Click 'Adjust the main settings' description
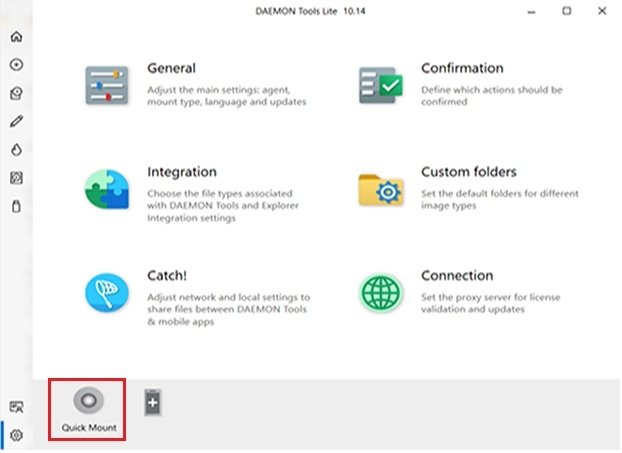The width and height of the screenshot is (622, 453). pyautogui.click(x=227, y=96)
